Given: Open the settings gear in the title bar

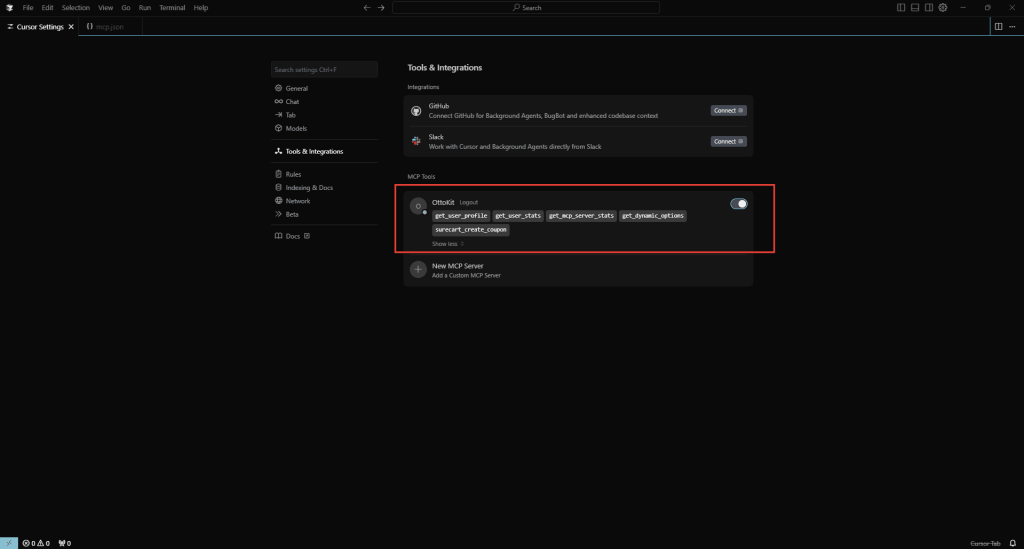Looking at the screenshot, I should pyautogui.click(x=942, y=7).
